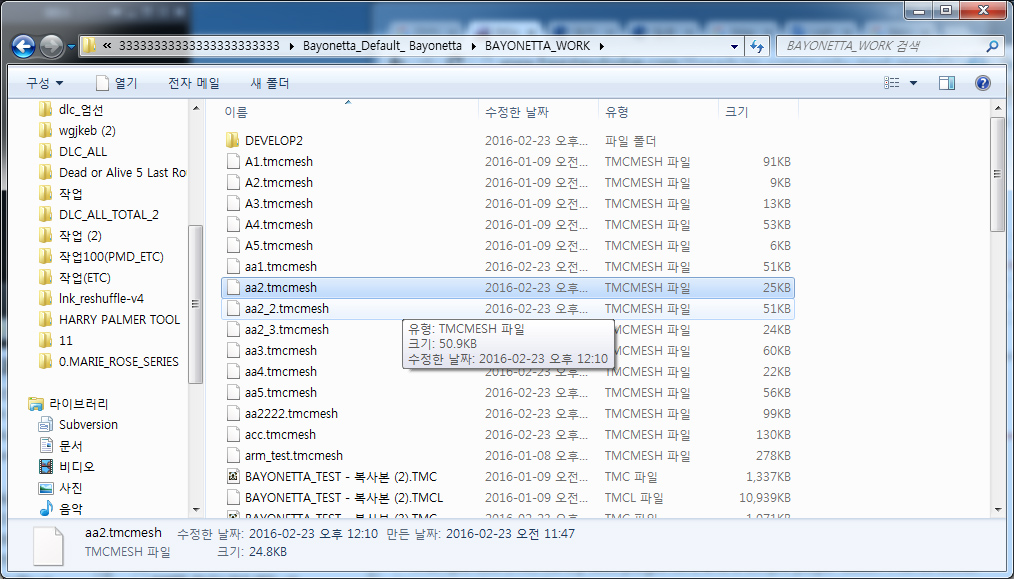
Task: Click the Forward navigation arrow button
Action: [52, 46]
